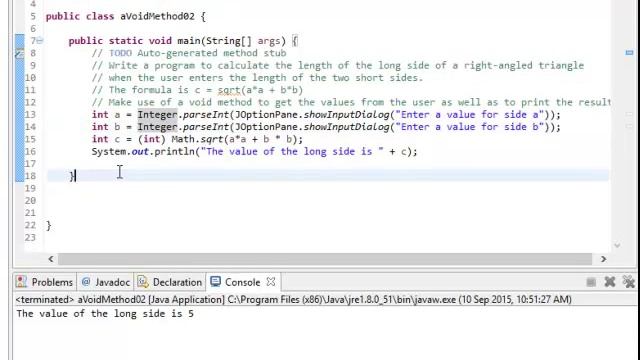This screenshot has width=640, height=360.
Task: Click the Javadoc @ icon
Action: [x=86, y=282]
